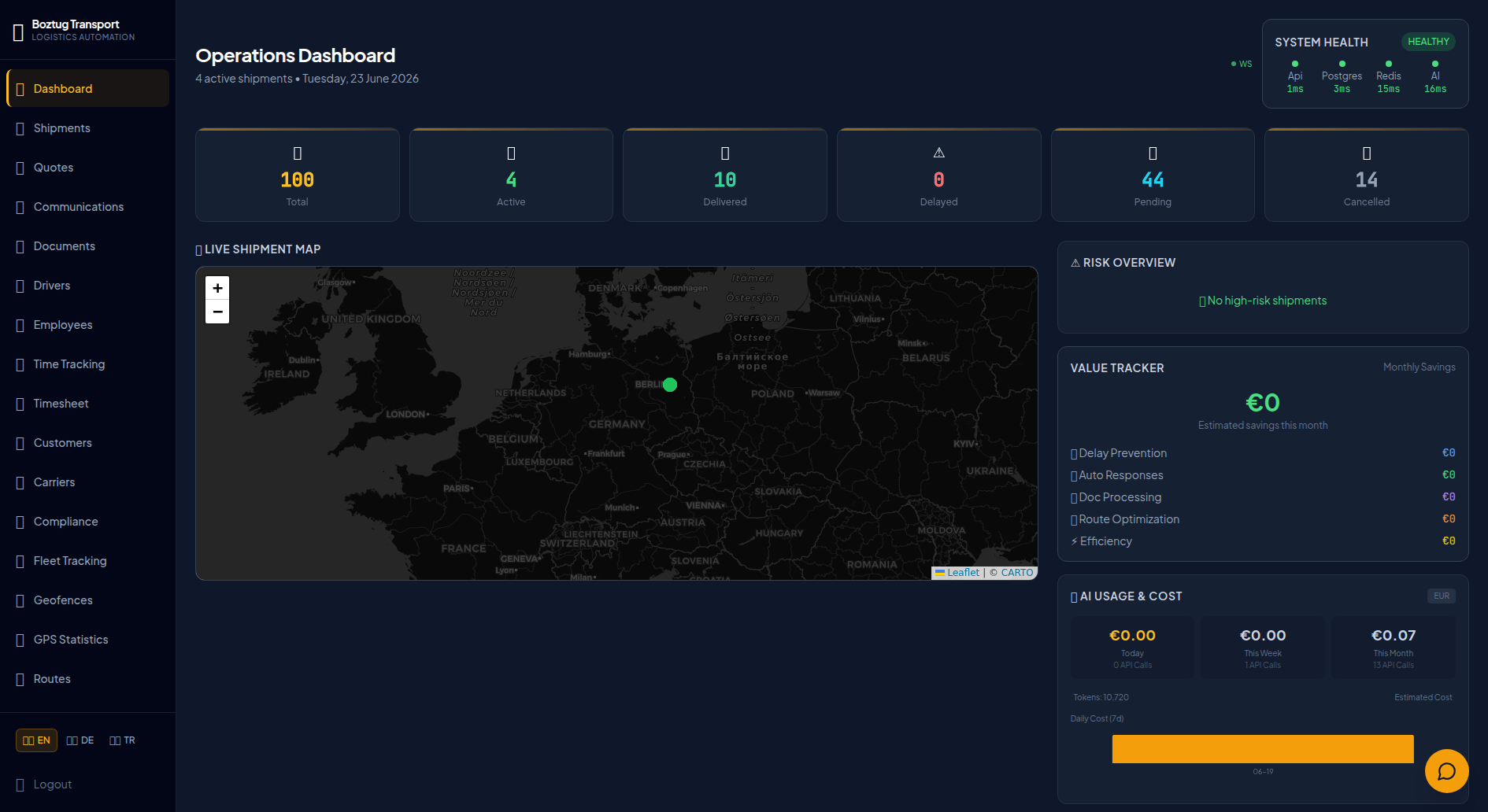1488x812 pixels.
Task: Click the Efficiency savings row
Action: pos(1263,541)
